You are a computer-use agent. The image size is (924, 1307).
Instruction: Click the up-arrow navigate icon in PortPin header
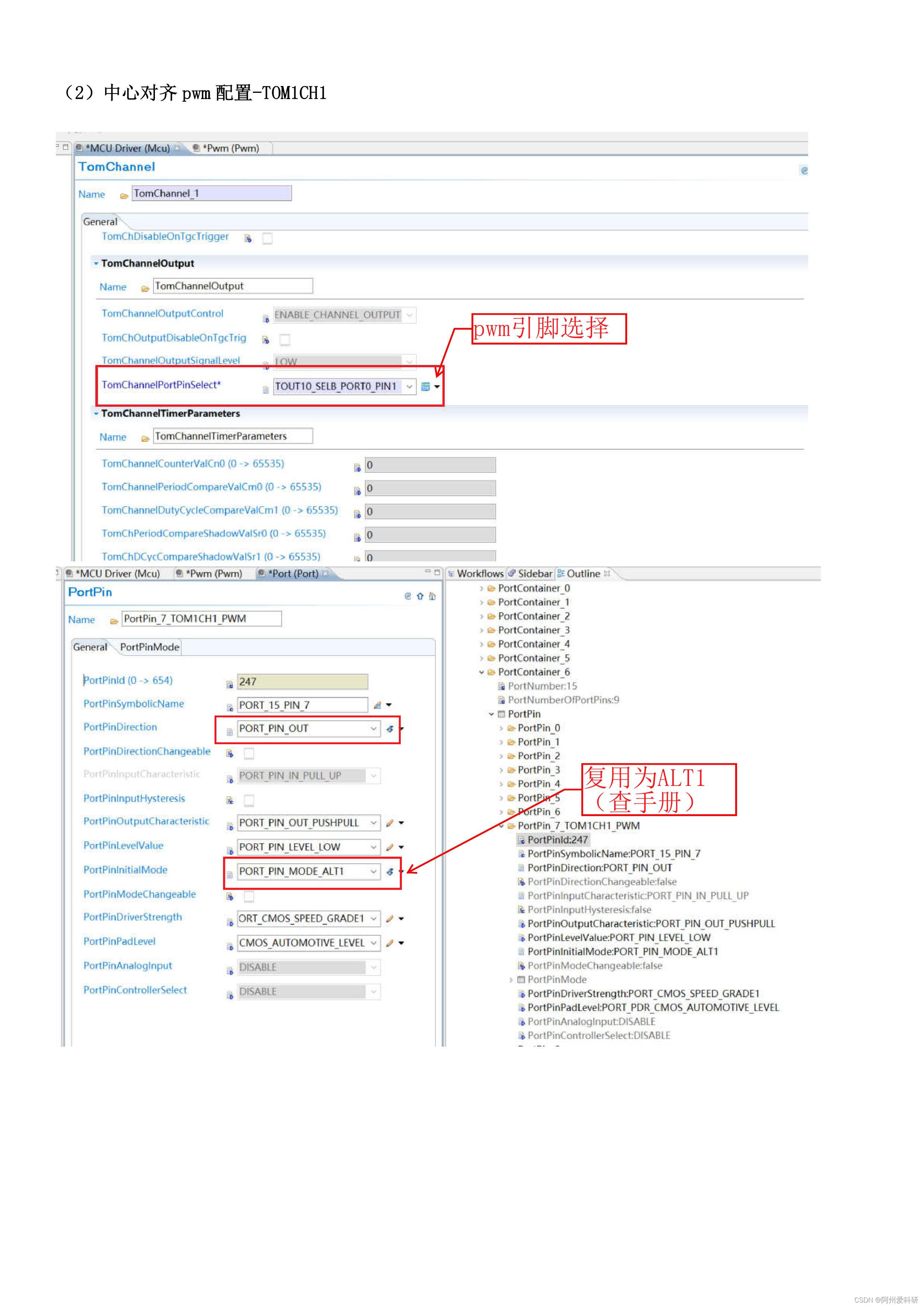pyautogui.click(x=420, y=596)
